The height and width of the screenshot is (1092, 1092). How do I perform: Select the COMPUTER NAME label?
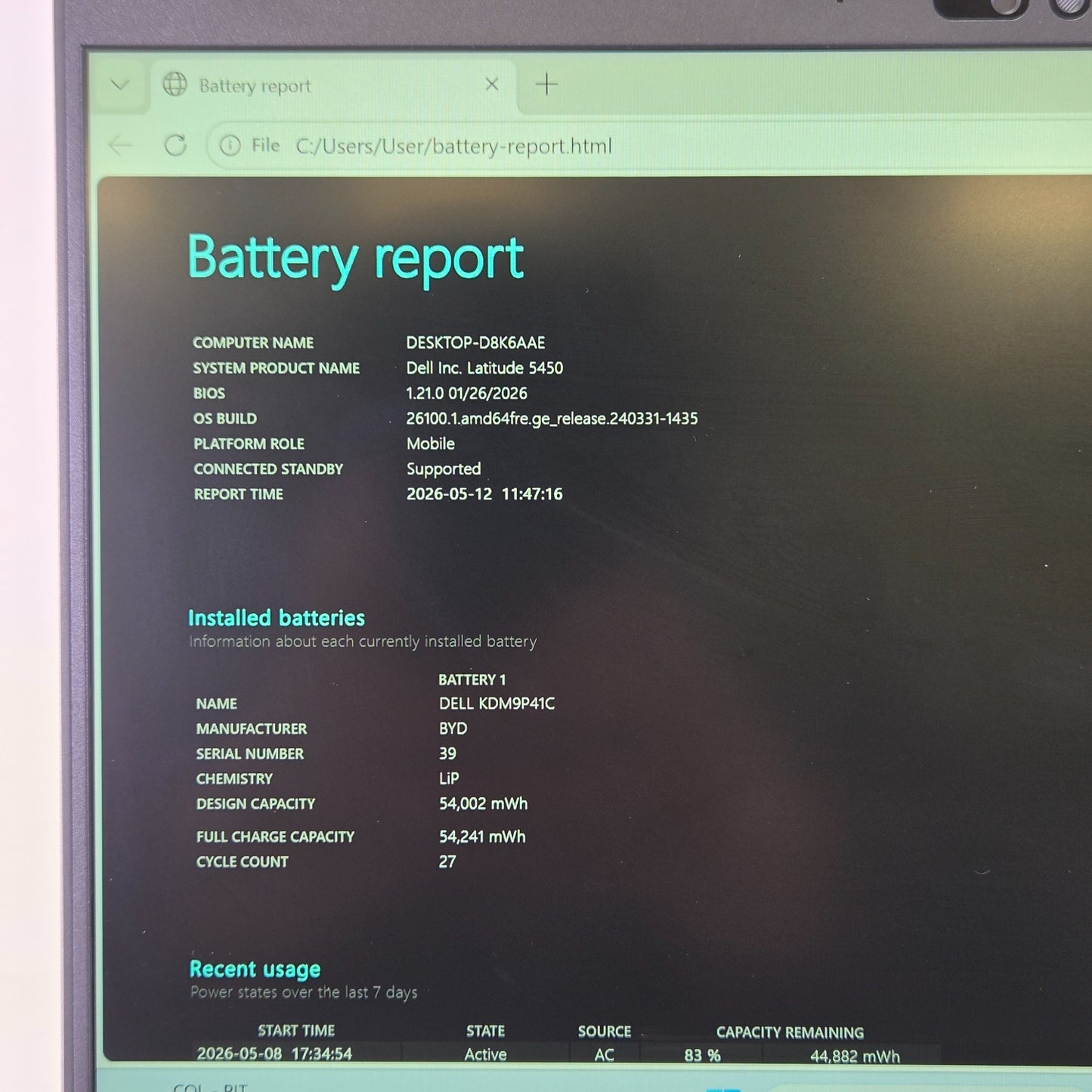(253, 343)
